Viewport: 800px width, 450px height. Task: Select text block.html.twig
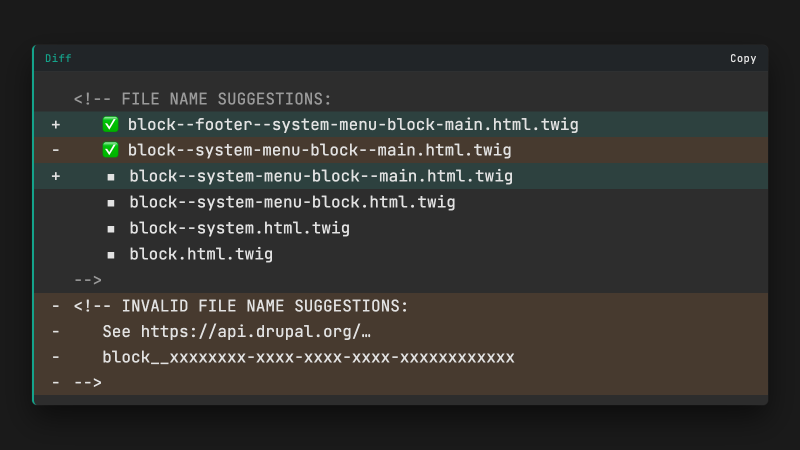[201, 254]
